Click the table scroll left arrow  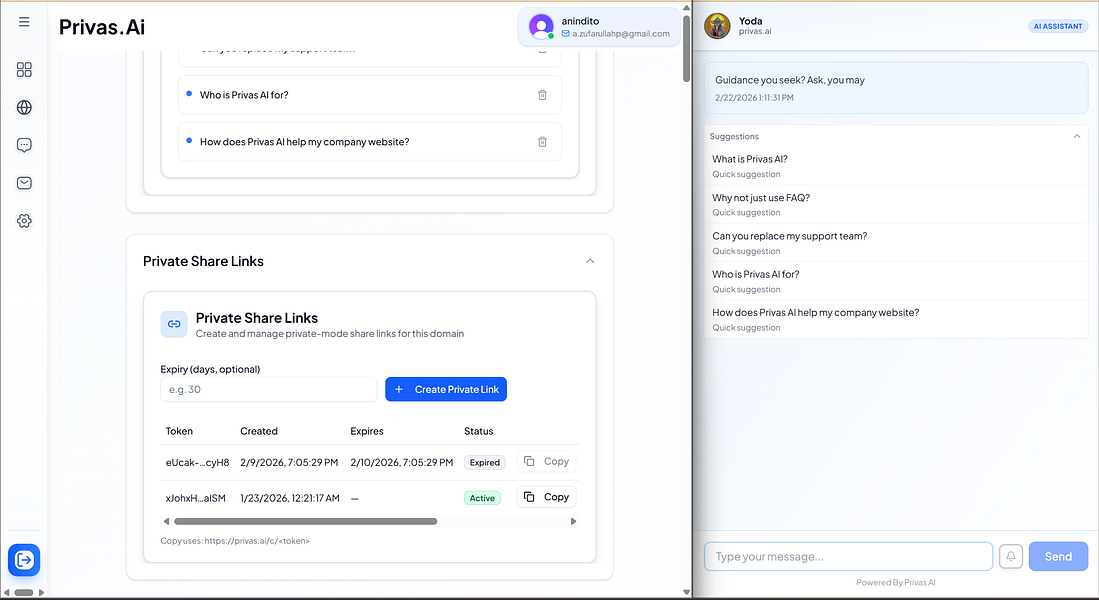click(166, 521)
